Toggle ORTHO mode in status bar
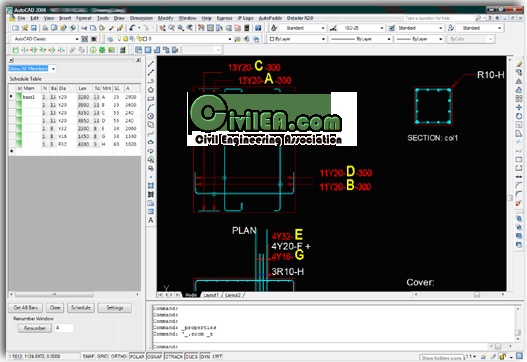 pyautogui.click(x=119, y=356)
